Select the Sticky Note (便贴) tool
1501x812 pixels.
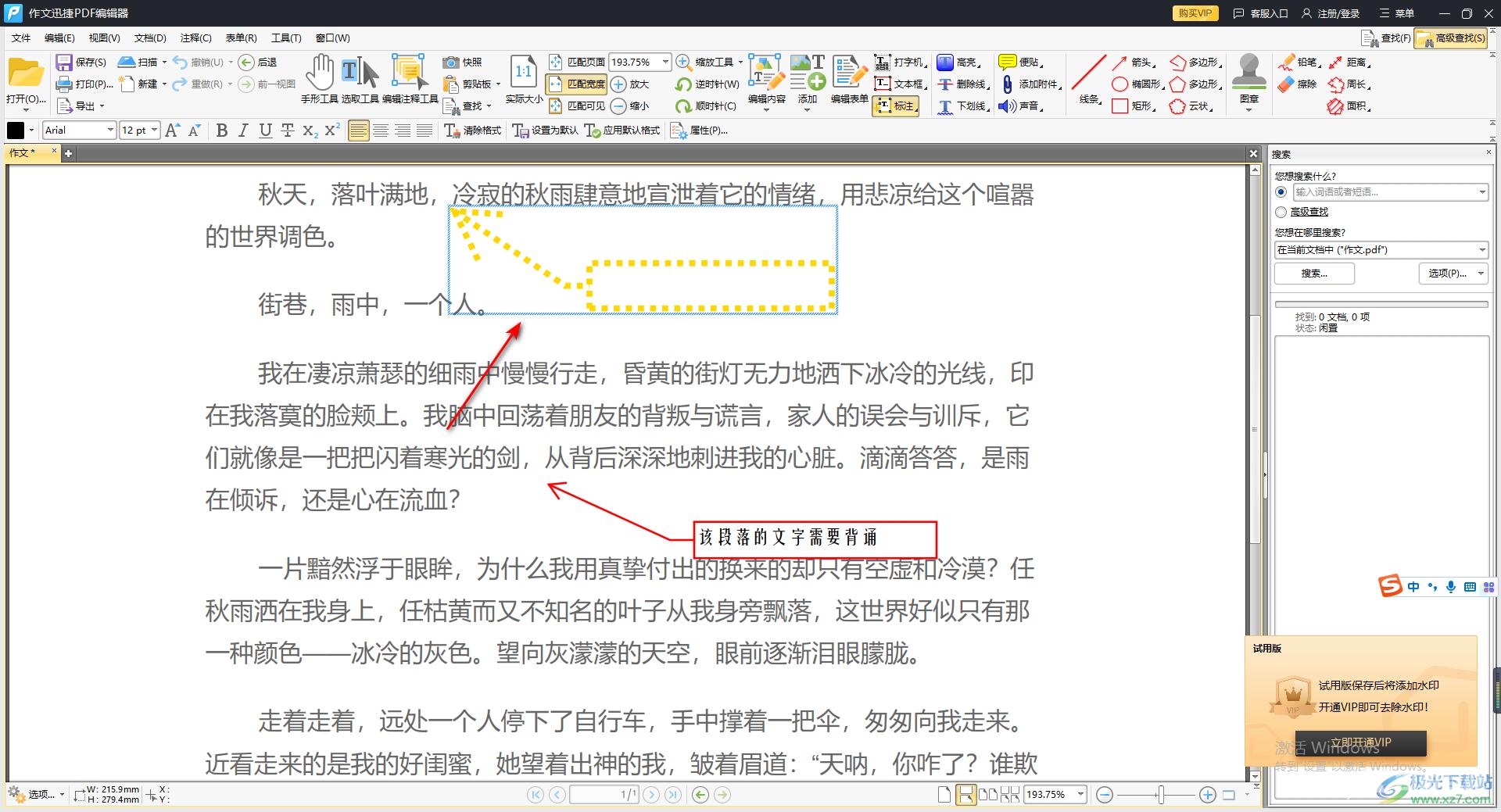1021,63
